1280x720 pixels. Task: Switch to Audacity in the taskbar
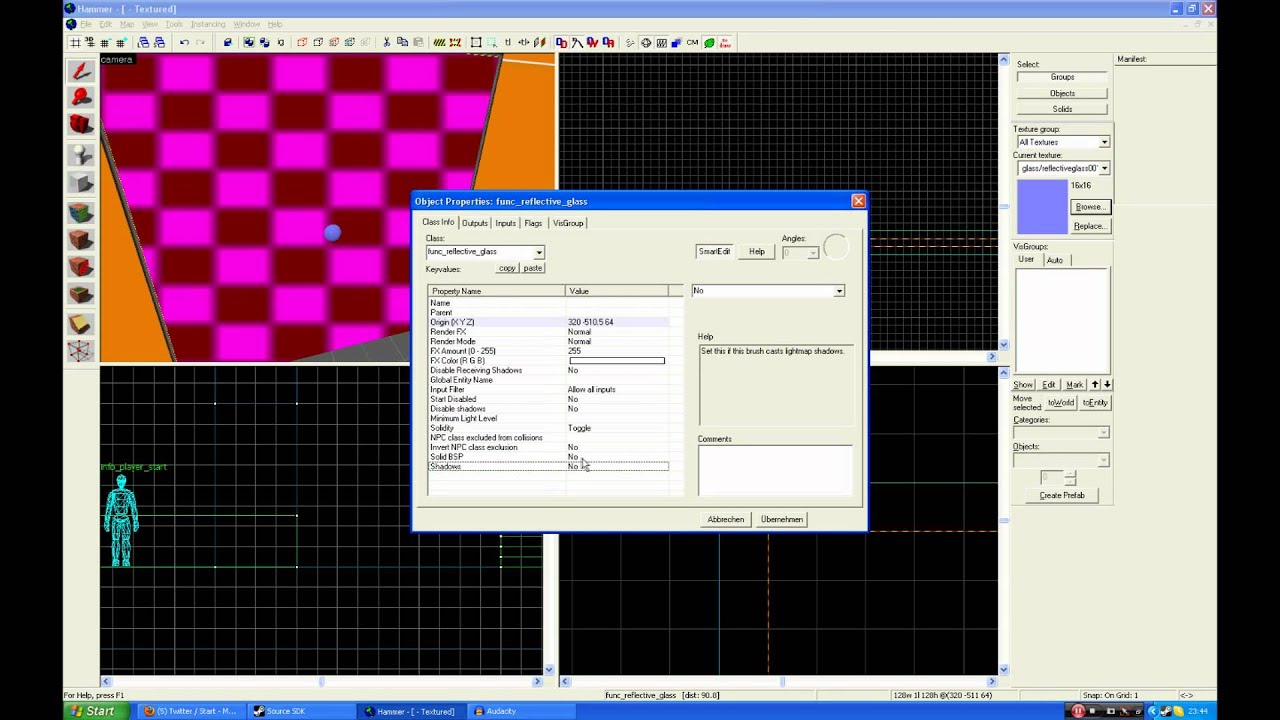pyautogui.click(x=520, y=711)
